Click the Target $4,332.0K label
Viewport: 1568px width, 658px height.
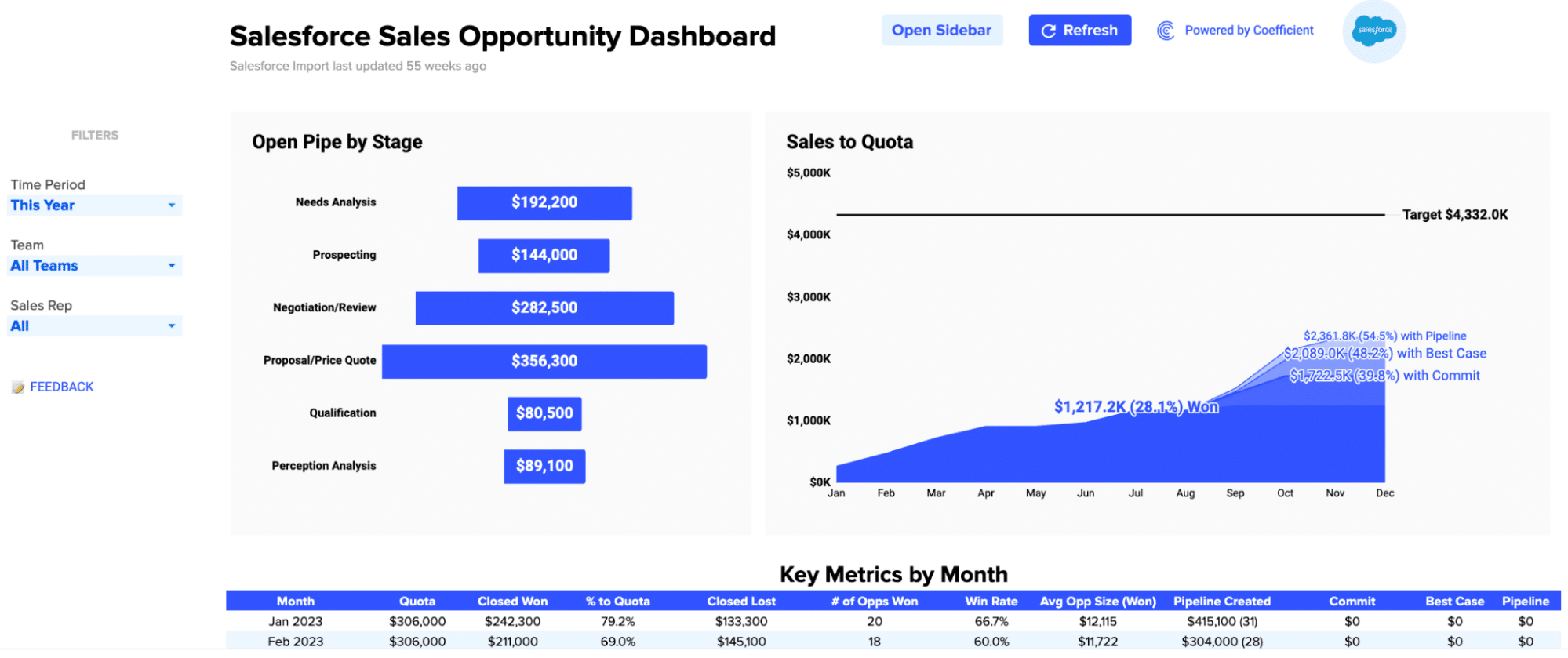1455,215
